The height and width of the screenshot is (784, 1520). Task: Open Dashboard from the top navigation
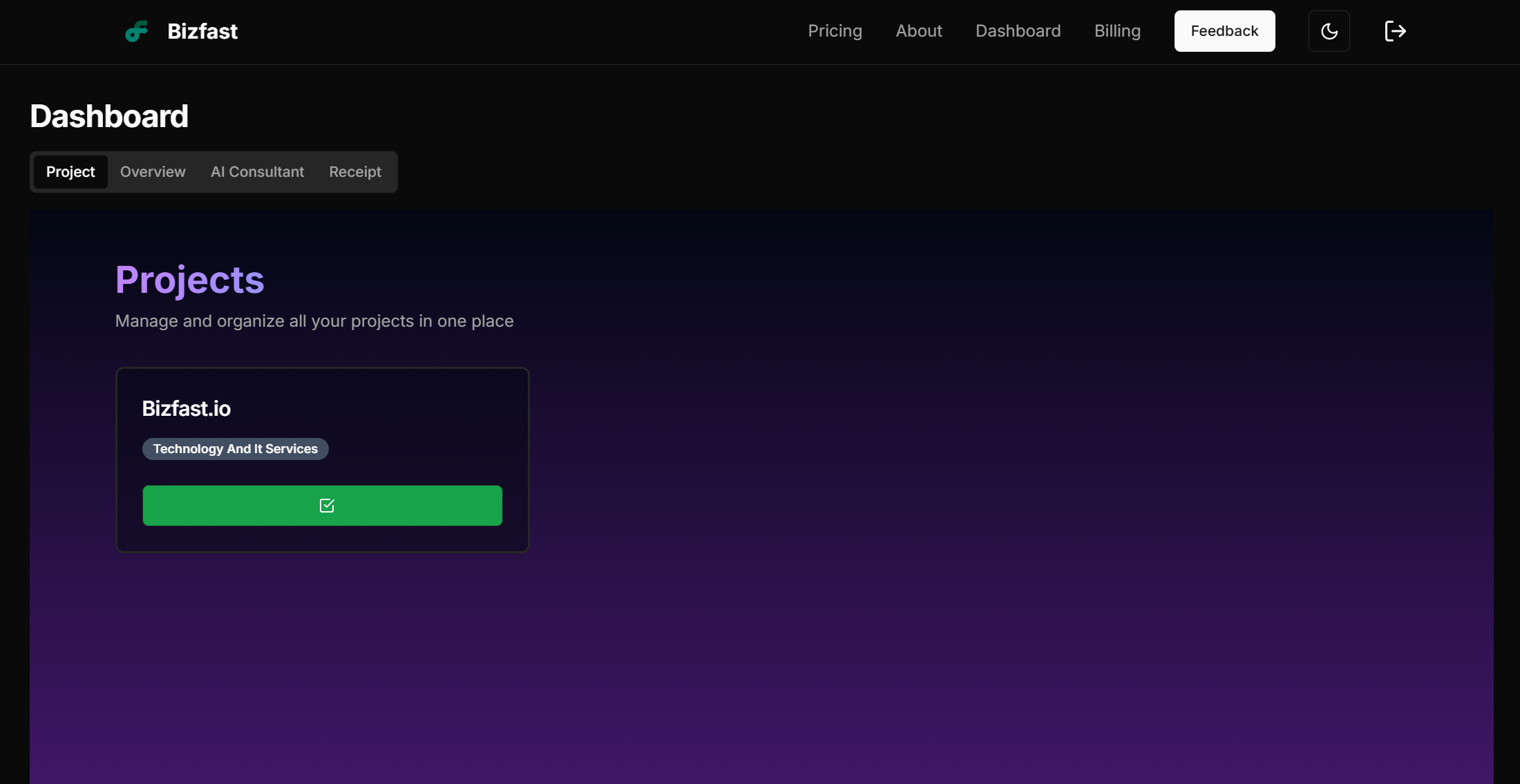[1018, 31]
